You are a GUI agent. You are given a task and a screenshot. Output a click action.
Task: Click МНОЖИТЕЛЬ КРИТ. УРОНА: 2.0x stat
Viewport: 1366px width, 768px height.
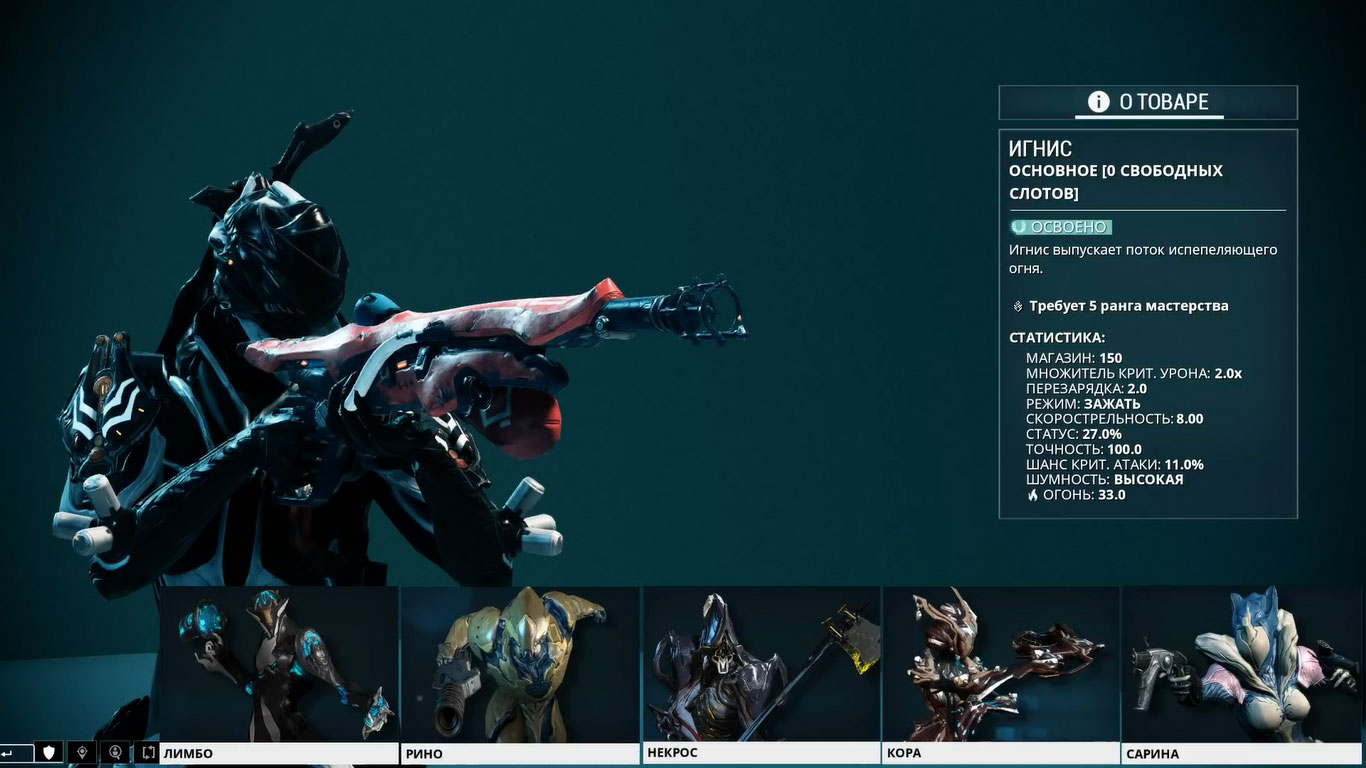(x=1134, y=373)
